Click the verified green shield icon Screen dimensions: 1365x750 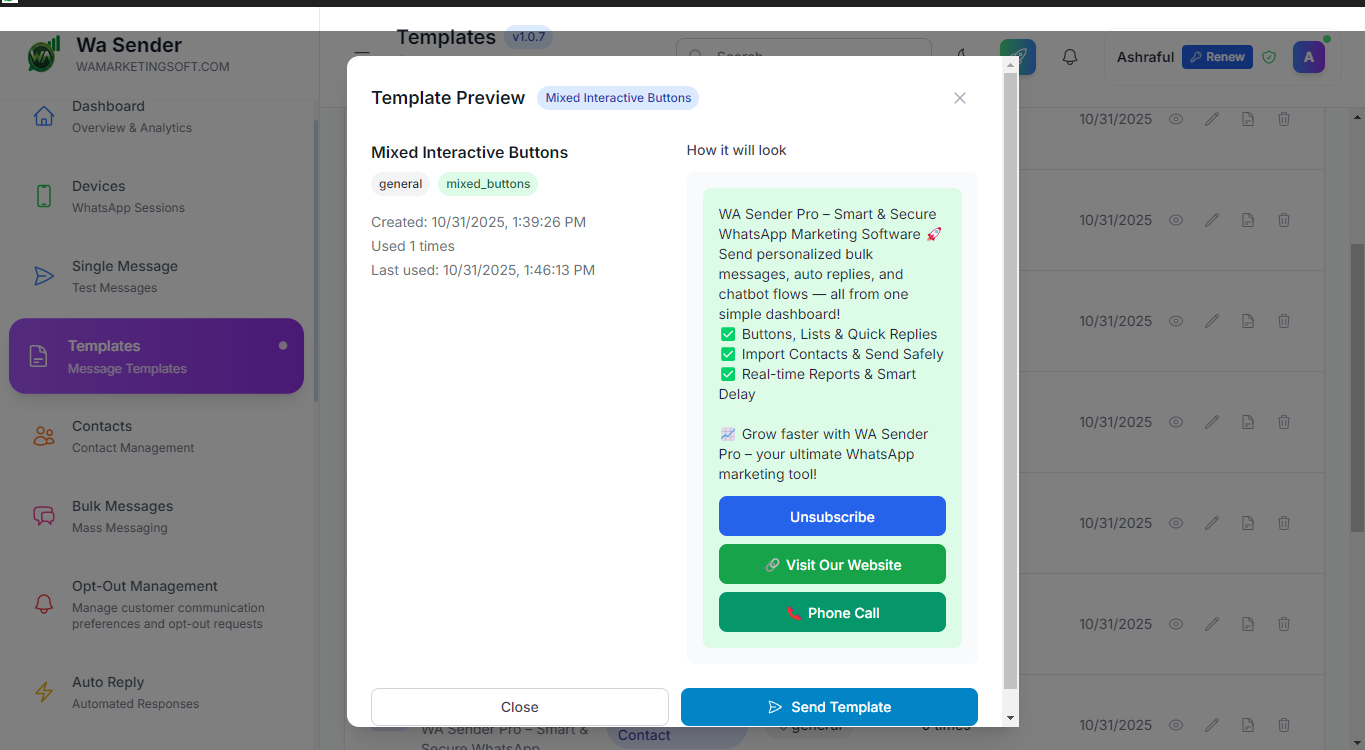click(x=1269, y=57)
